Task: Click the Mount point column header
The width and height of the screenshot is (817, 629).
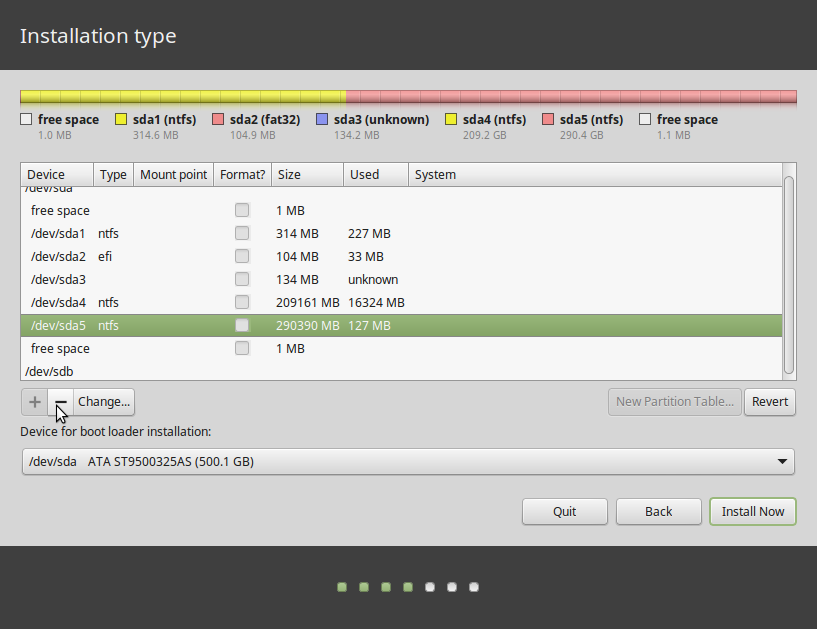Action: pyautogui.click(x=173, y=175)
